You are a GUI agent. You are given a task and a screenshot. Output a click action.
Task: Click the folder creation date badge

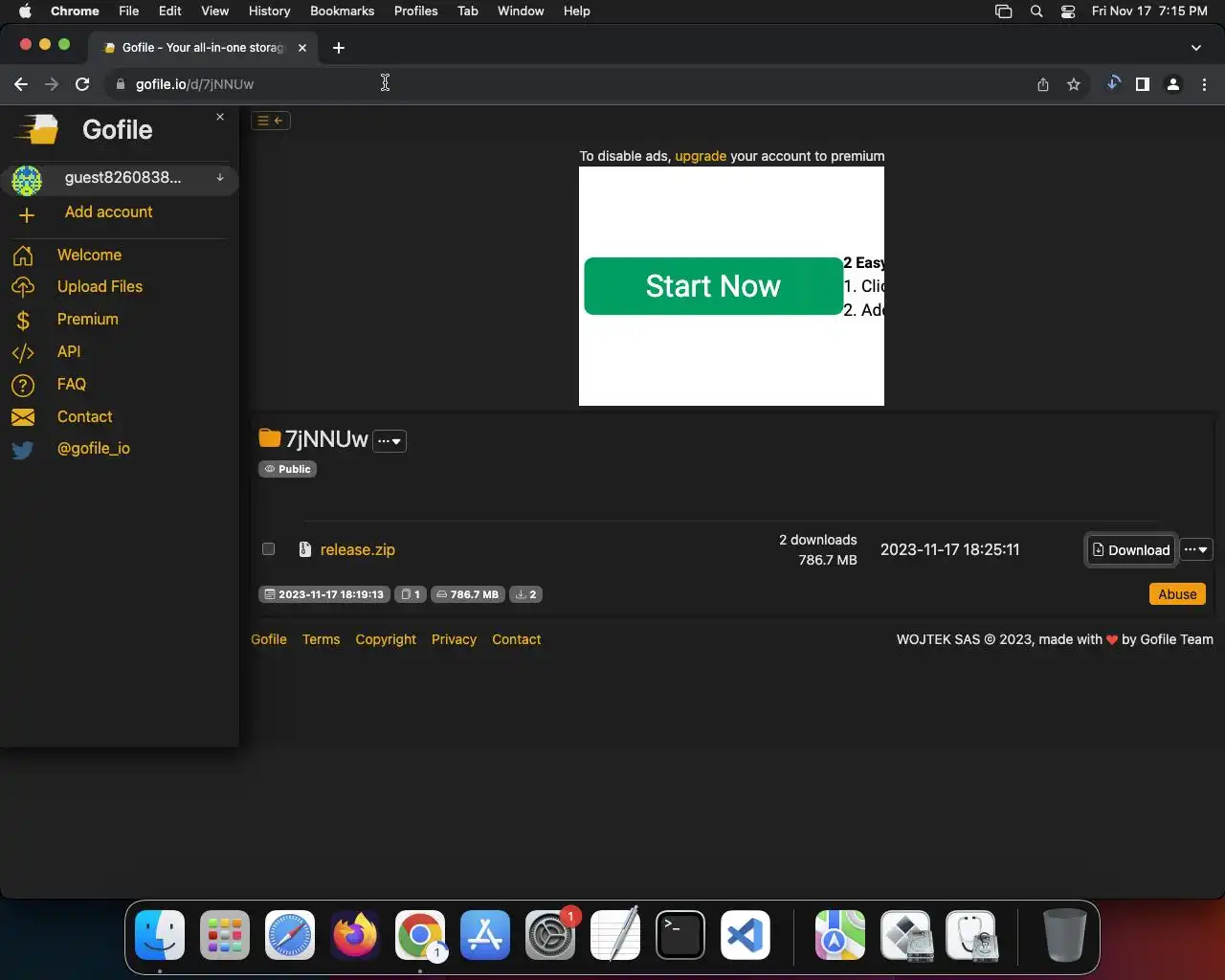pos(324,594)
